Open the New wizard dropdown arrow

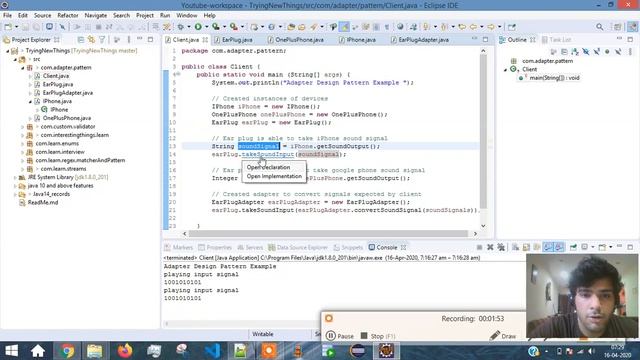[16, 27]
